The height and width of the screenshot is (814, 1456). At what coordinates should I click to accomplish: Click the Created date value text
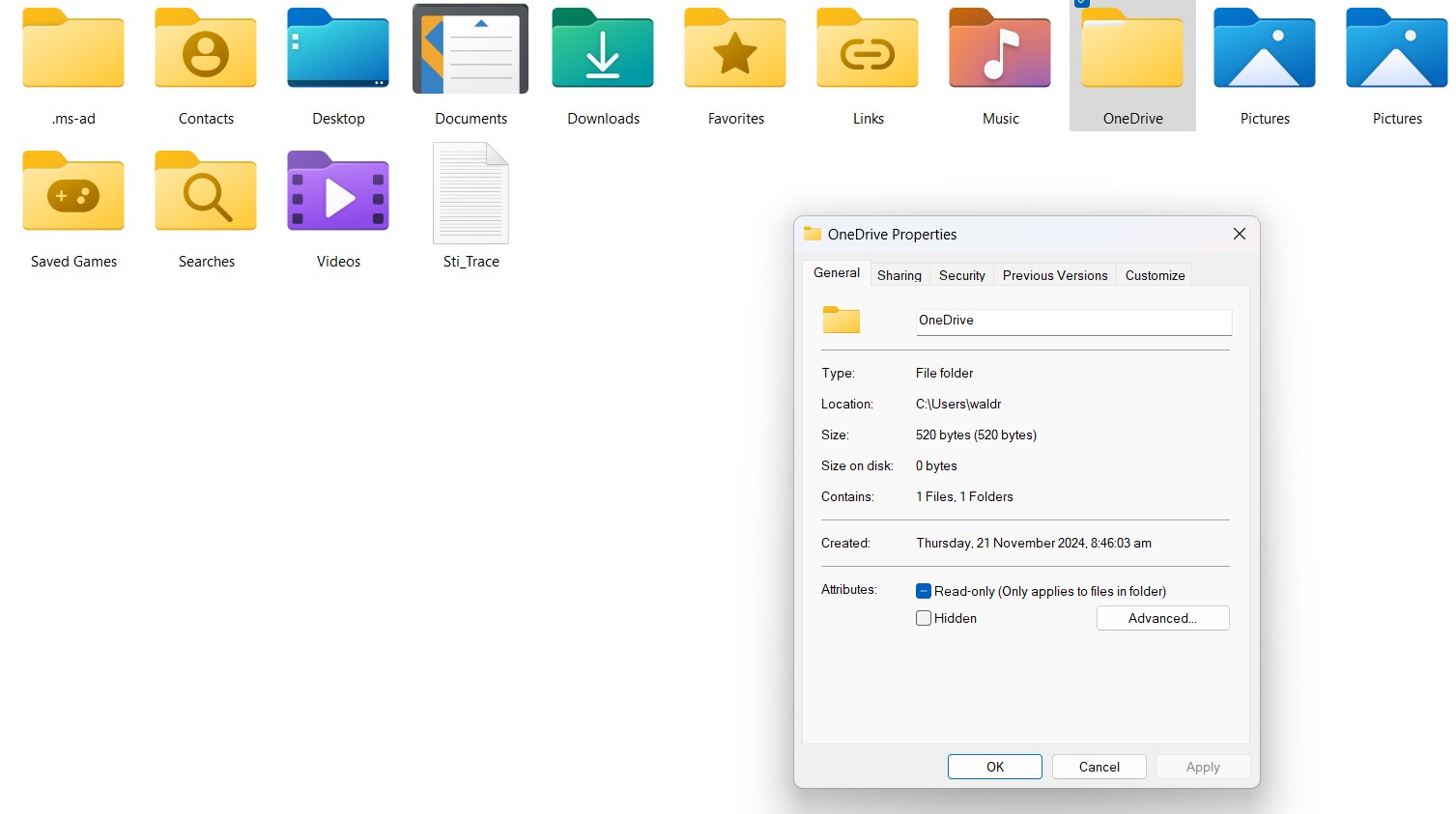(1034, 543)
